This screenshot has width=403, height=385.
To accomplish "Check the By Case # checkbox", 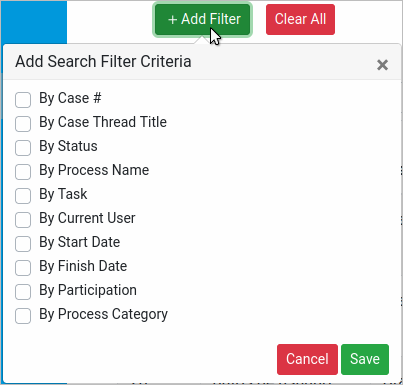I will (23, 100).
